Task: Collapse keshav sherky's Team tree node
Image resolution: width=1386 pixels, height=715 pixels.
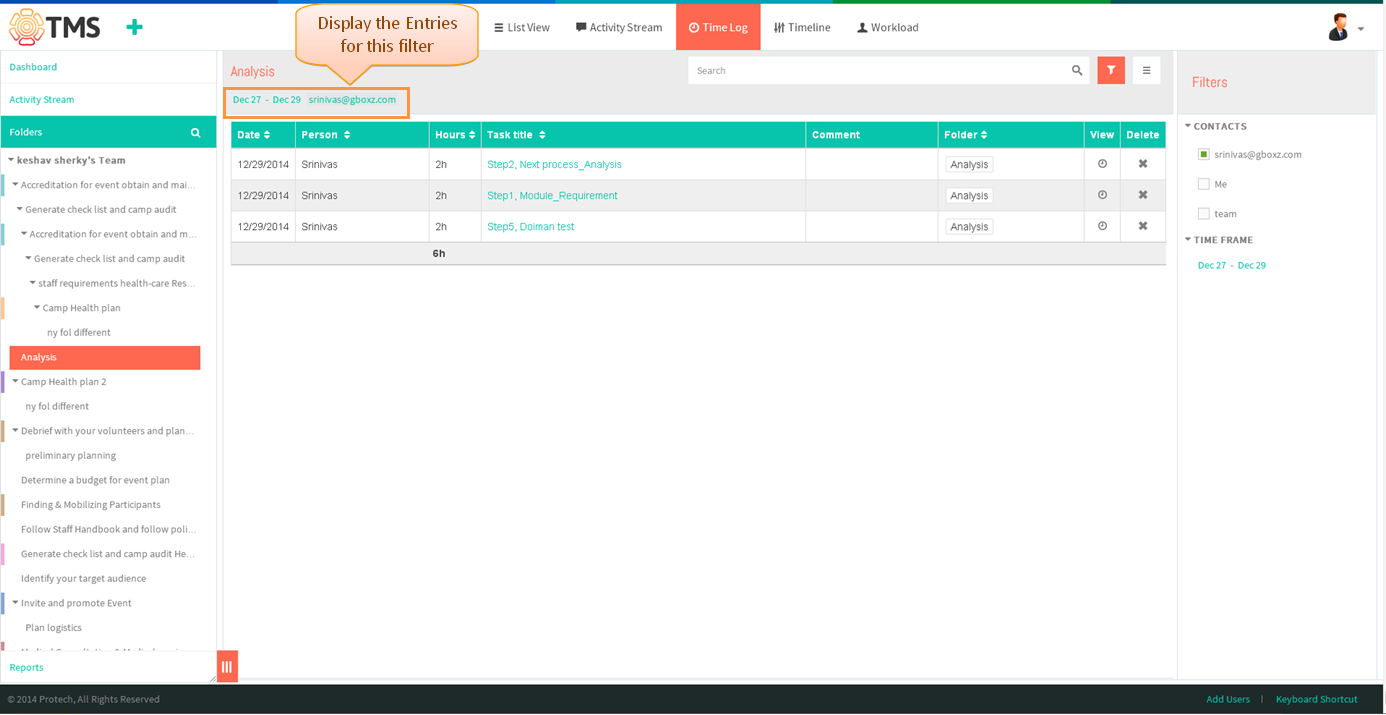Action: point(11,160)
